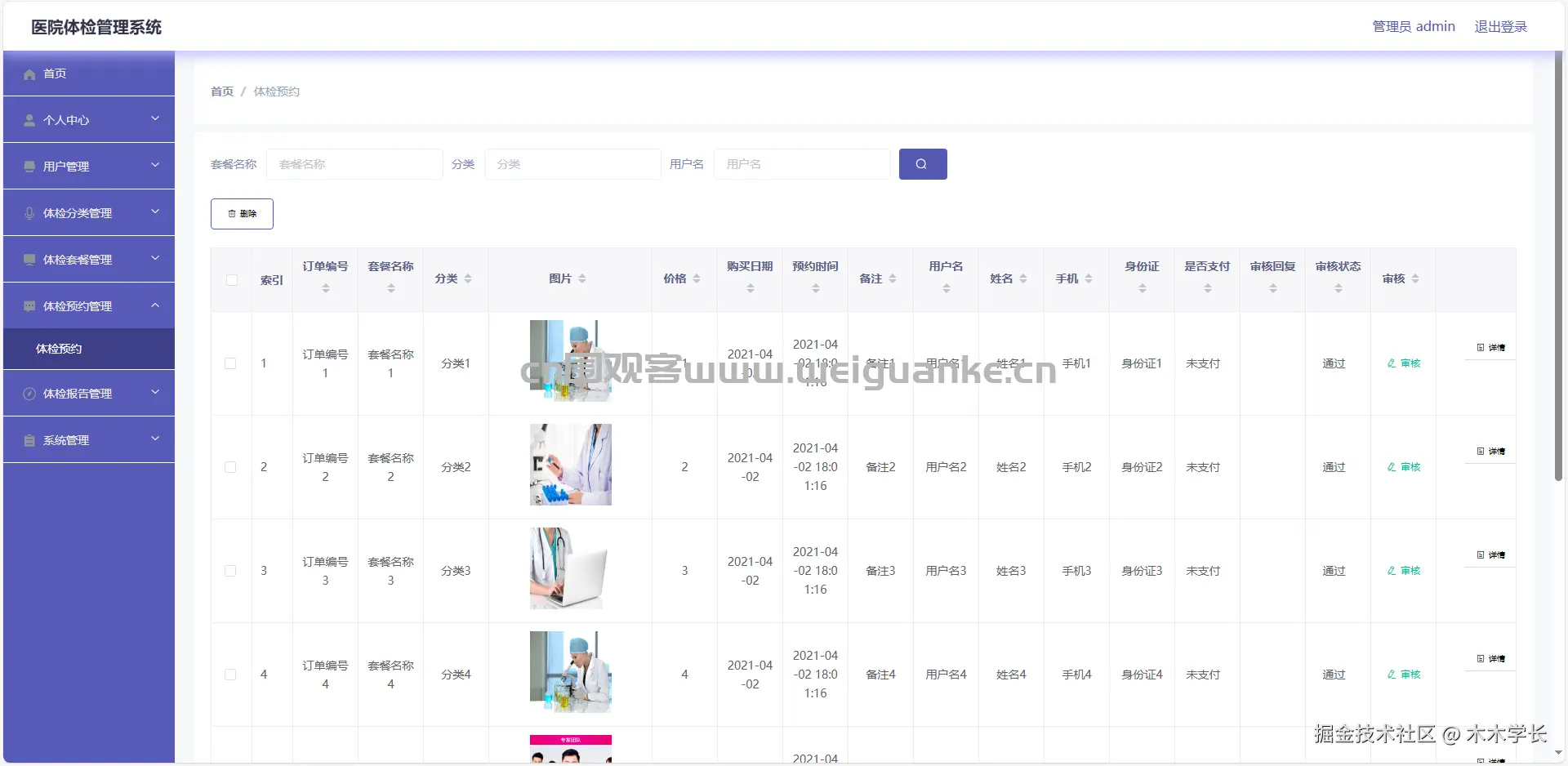
Task: Sort by 身份证 column arrows
Action: pos(1143,288)
